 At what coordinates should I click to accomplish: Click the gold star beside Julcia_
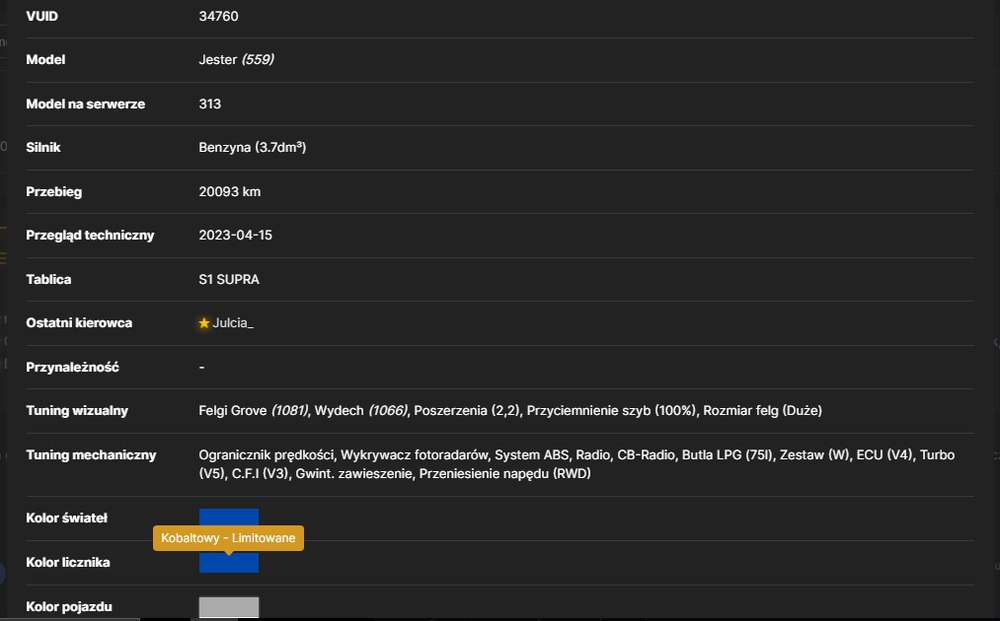204,323
